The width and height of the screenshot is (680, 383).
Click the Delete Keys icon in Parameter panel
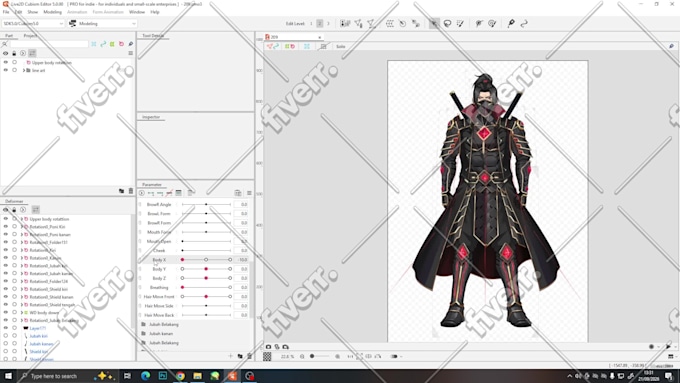[169, 193]
